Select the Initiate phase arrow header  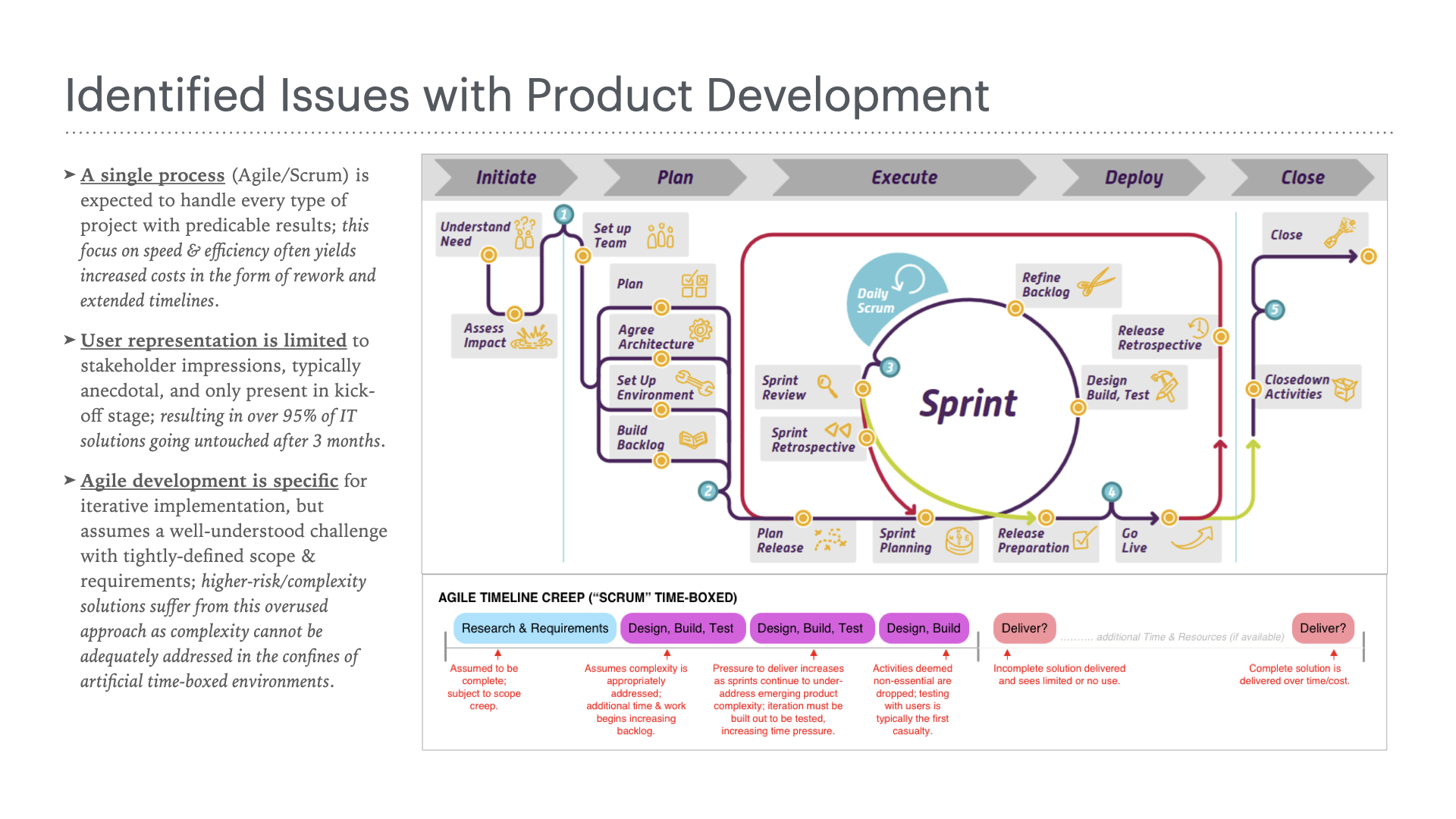pyautogui.click(x=506, y=177)
